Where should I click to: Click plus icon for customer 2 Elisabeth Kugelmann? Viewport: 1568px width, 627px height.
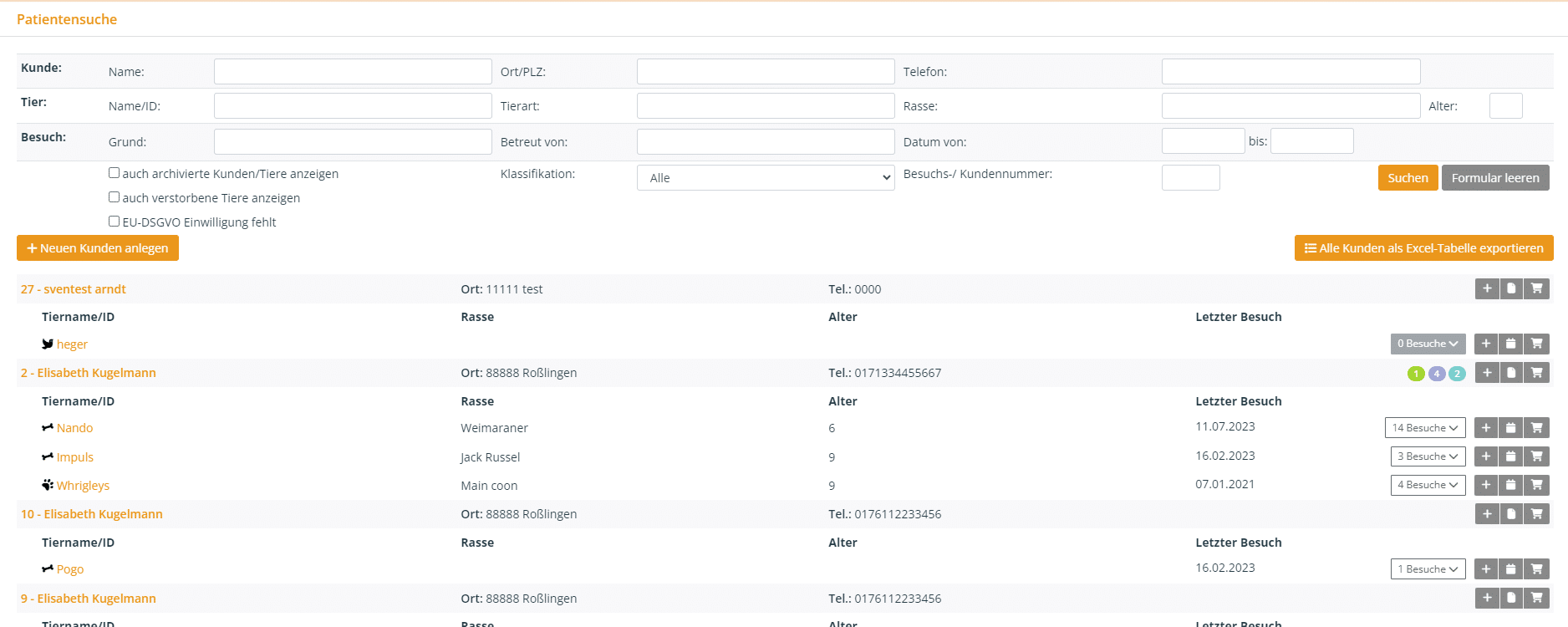pyautogui.click(x=1487, y=373)
